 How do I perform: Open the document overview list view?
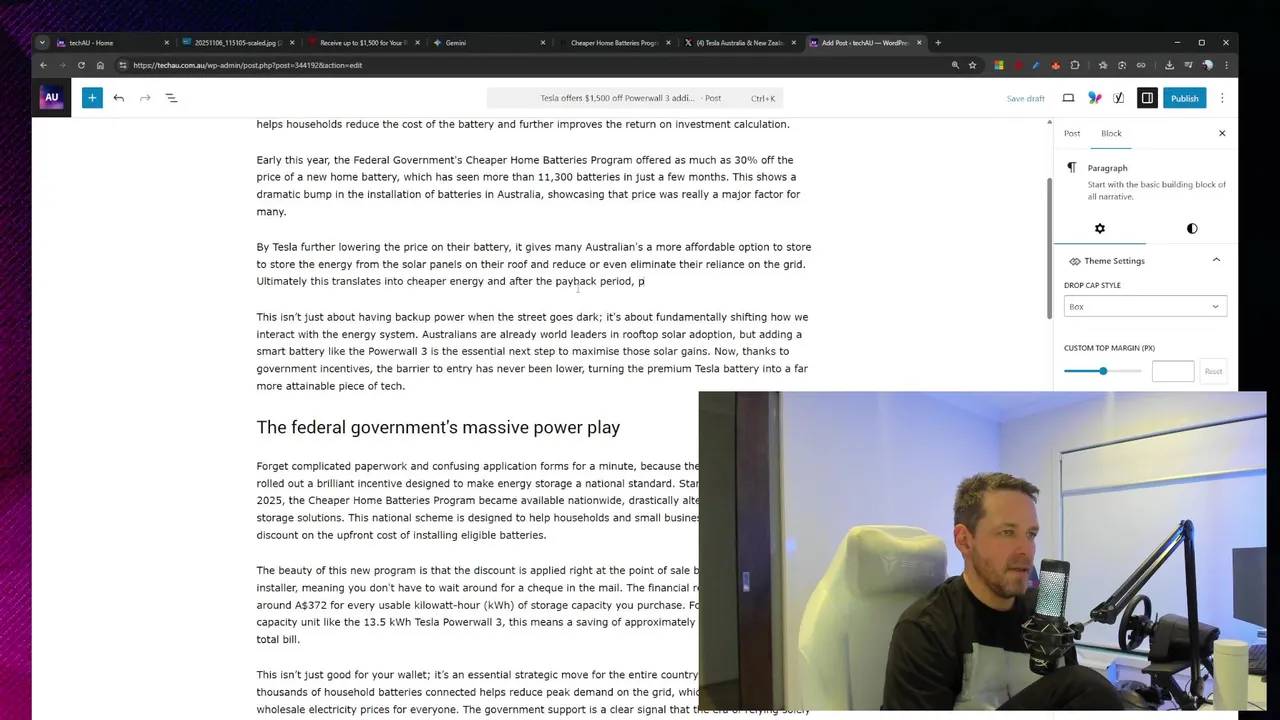pyautogui.click(x=171, y=98)
